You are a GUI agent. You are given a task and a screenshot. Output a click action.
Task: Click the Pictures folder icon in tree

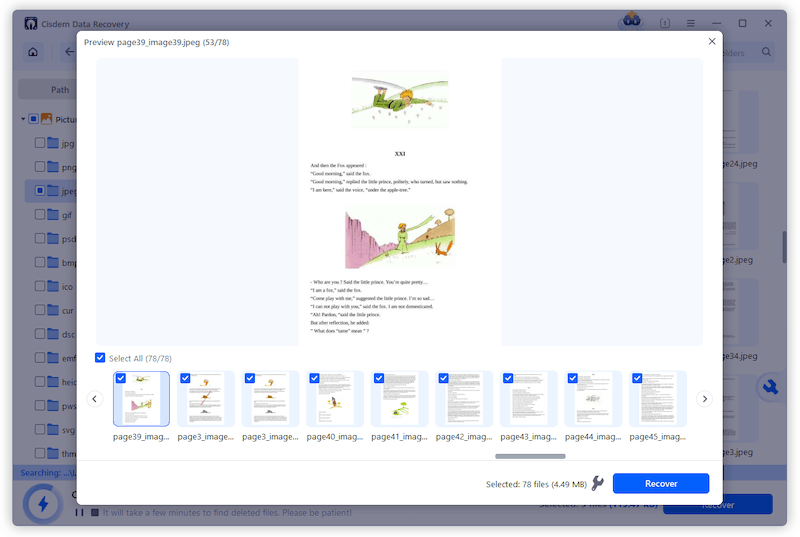pos(46,119)
